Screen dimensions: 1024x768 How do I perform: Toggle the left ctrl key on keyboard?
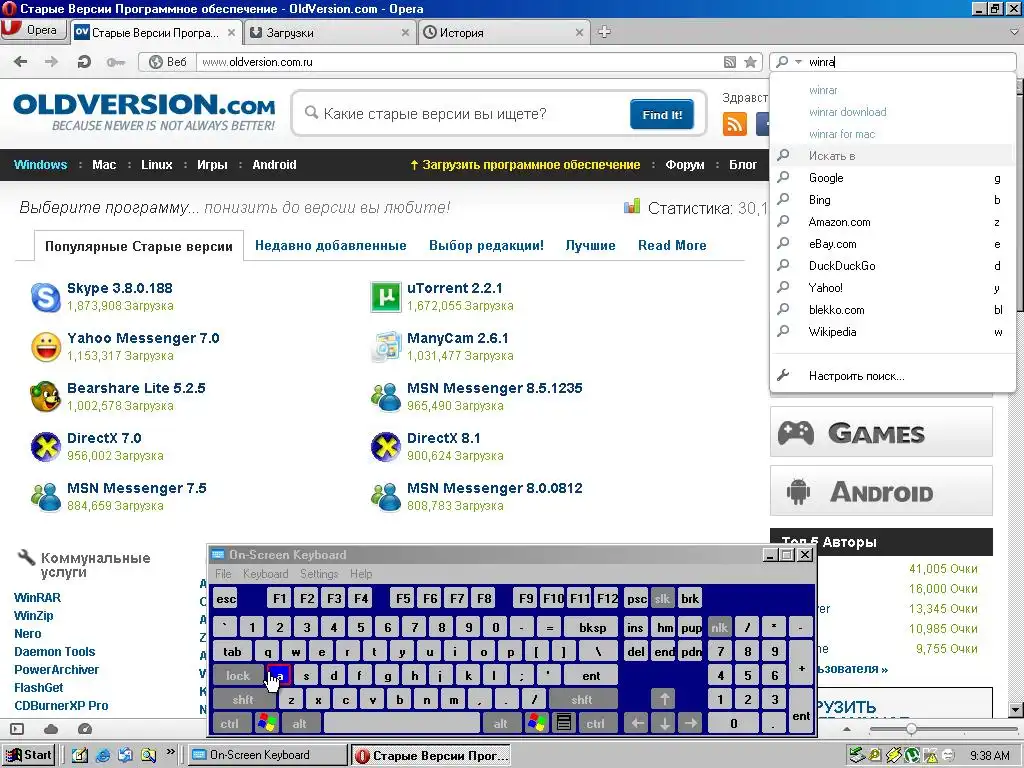click(229, 723)
